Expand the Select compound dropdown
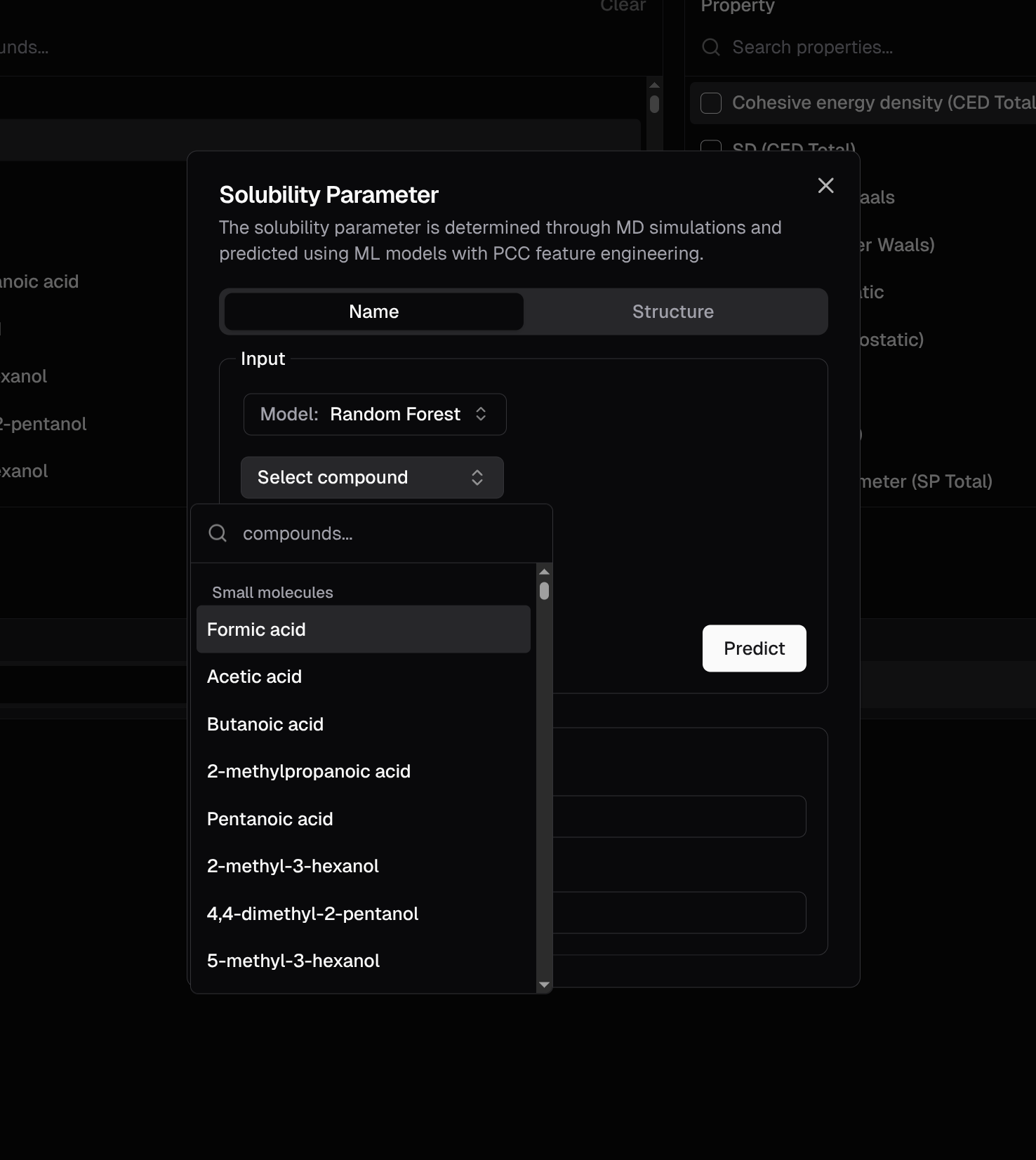Screen dimensions: 1036x1160 (372, 478)
